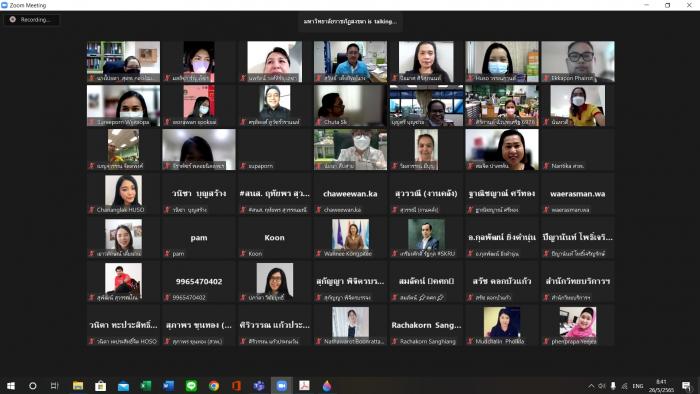Screen dimensions: 700x394
Task: Open the Excel taskbar icon
Action: [x=146, y=386]
